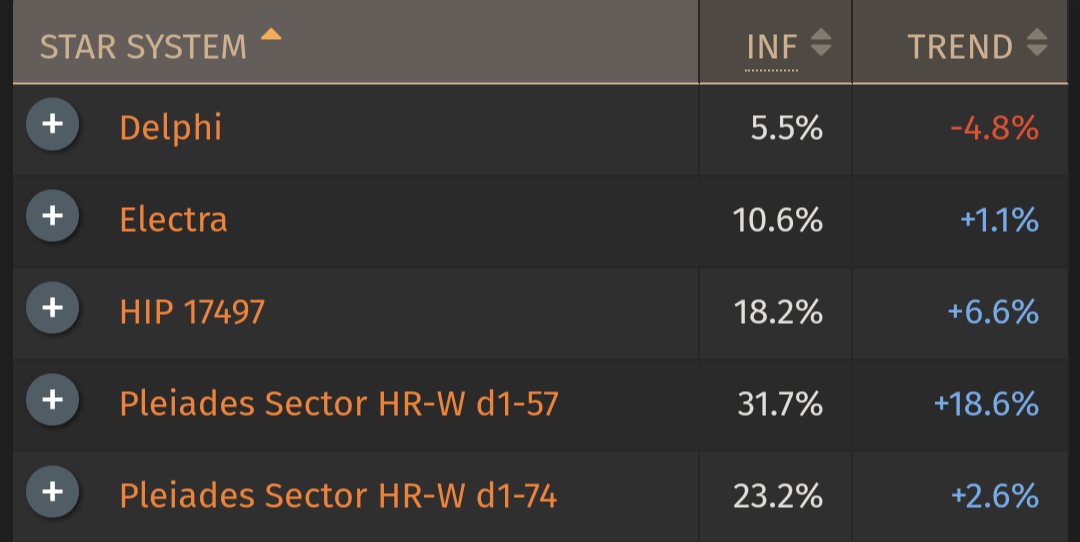This screenshot has height=542, width=1080.
Task: Sort table by INF arrows icon
Action: pos(820,43)
